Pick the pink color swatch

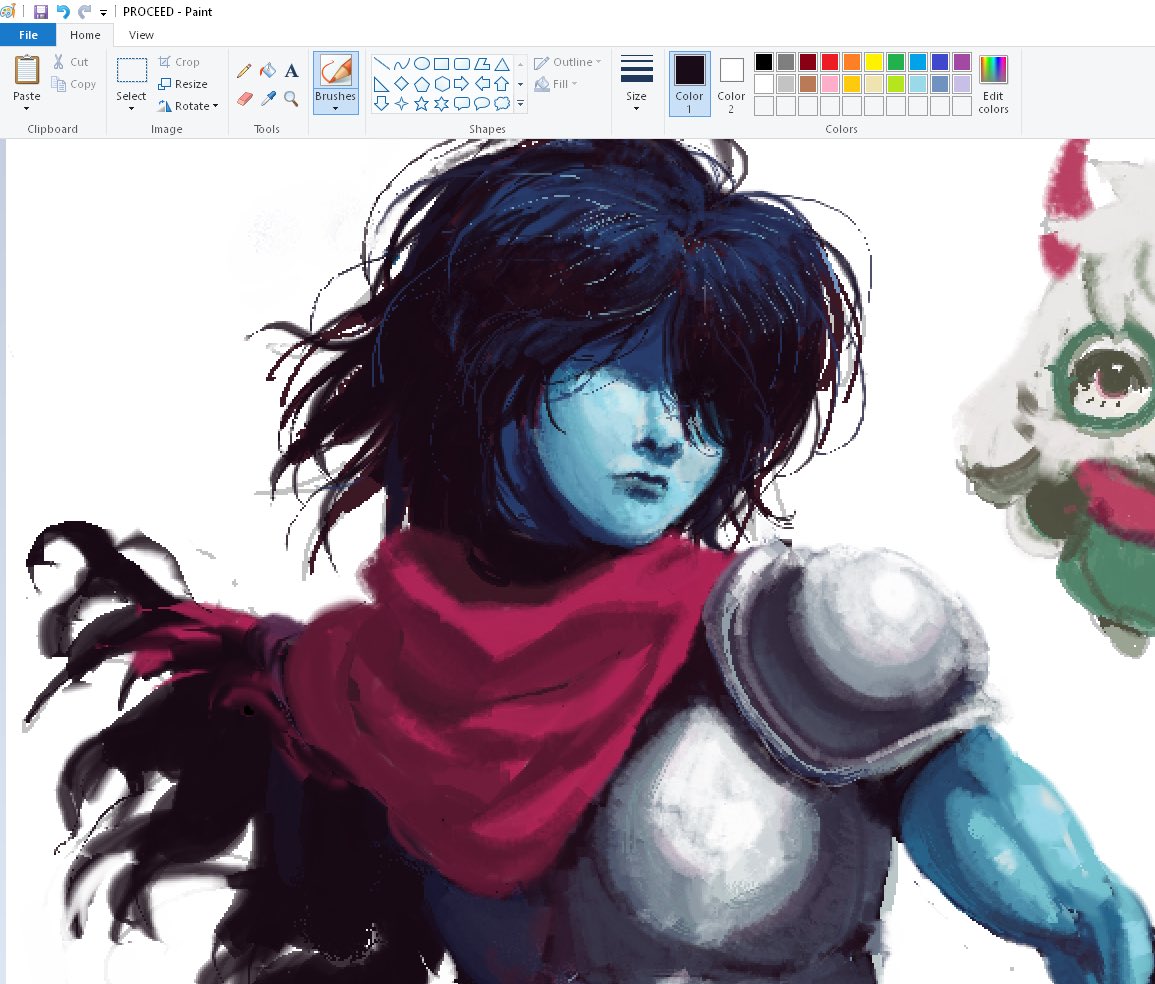(x=830, y=84)
